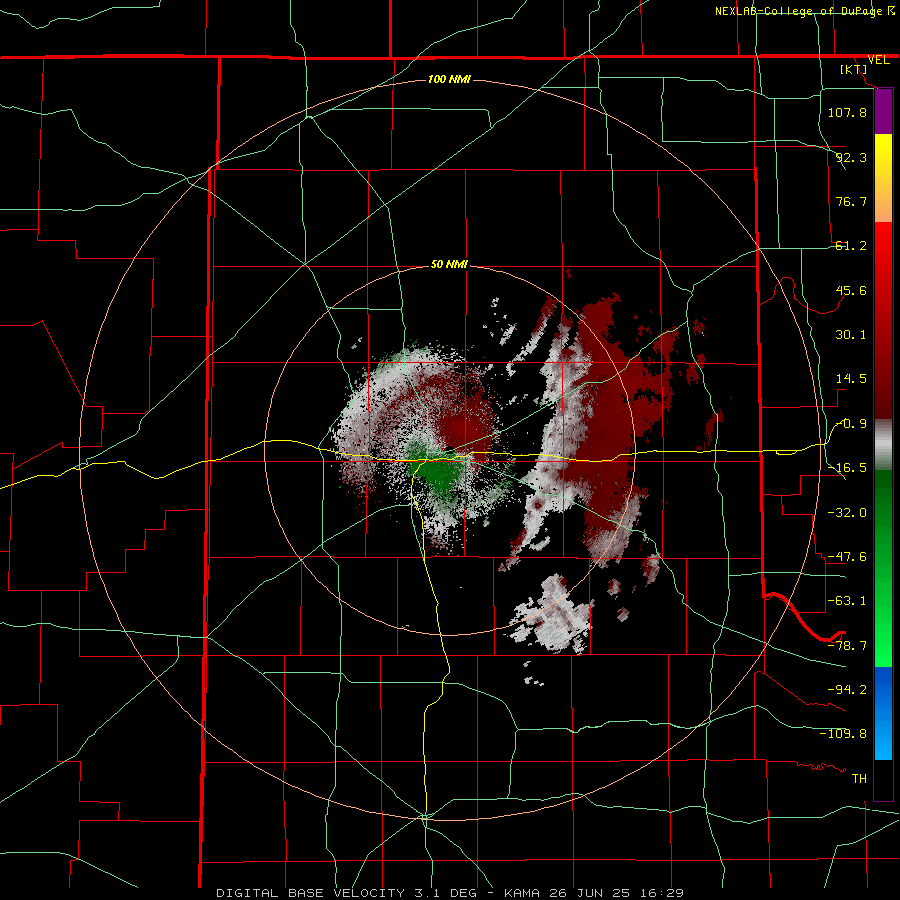Click the 61.2 legend value
900x900 pixels.
851,246
